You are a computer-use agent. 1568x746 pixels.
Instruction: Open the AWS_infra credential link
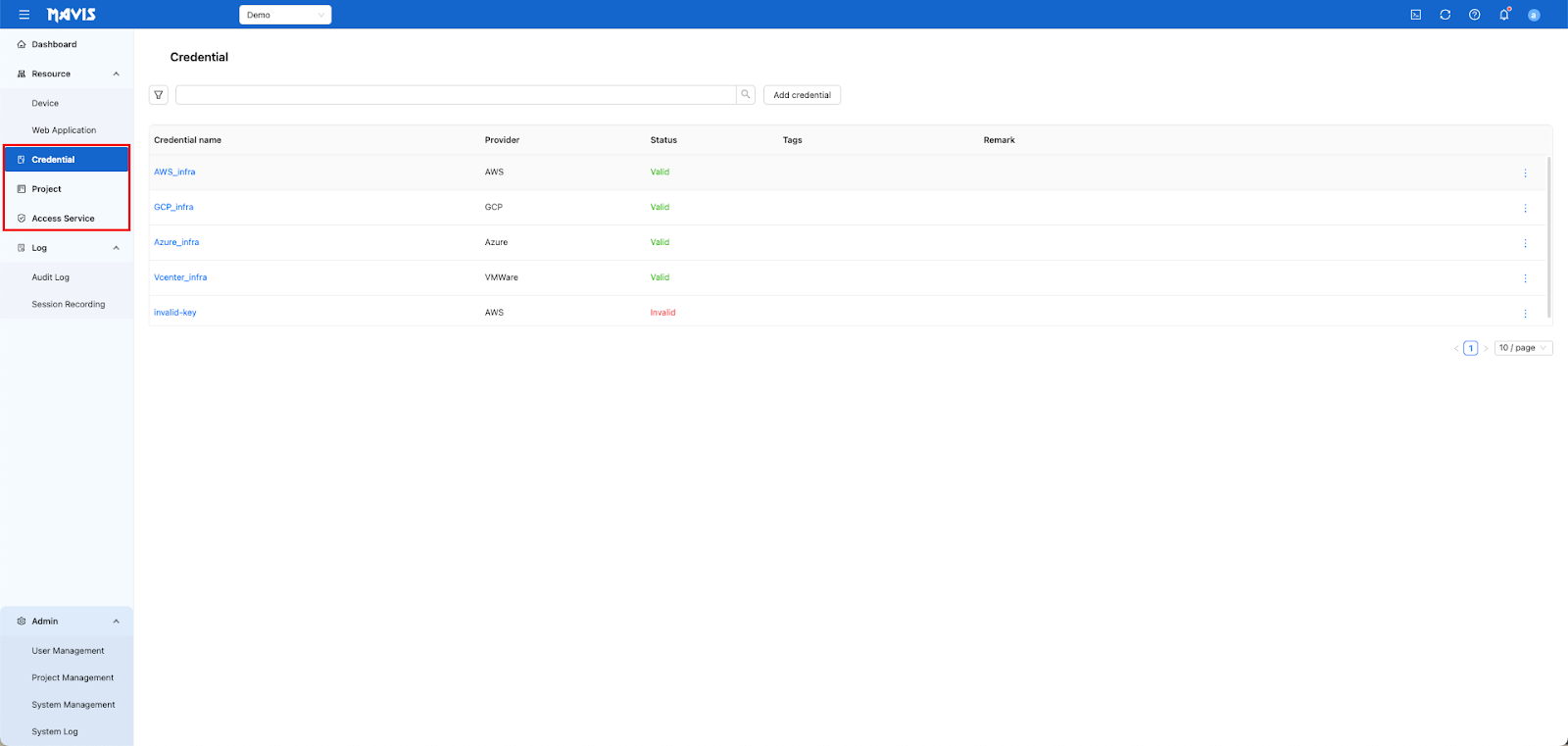174,173
